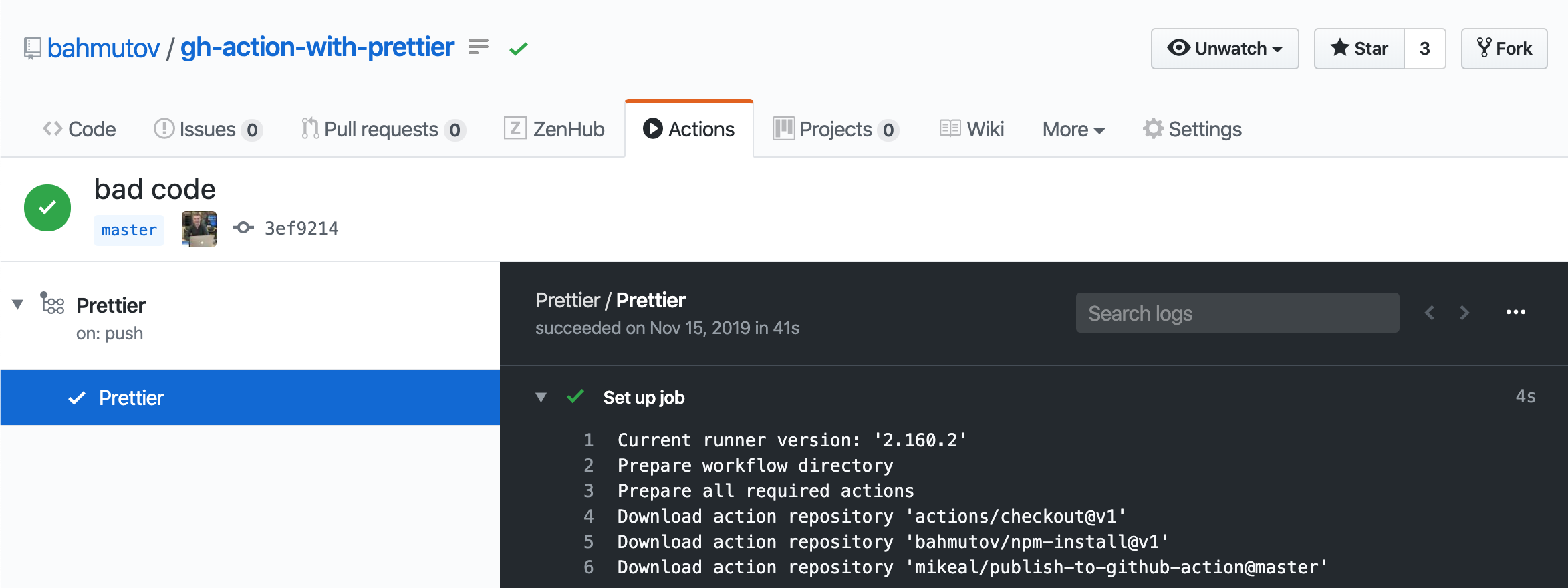The width and height of the screenshot is (1568, 588).
Task: Open the bahmutov owner link
Action: point(104,48)
